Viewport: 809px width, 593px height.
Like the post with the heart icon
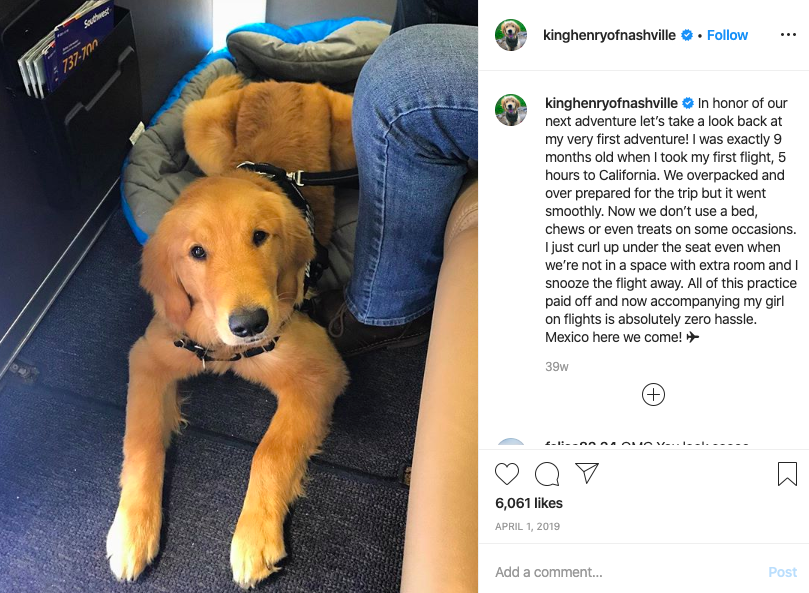coord(507,474)
